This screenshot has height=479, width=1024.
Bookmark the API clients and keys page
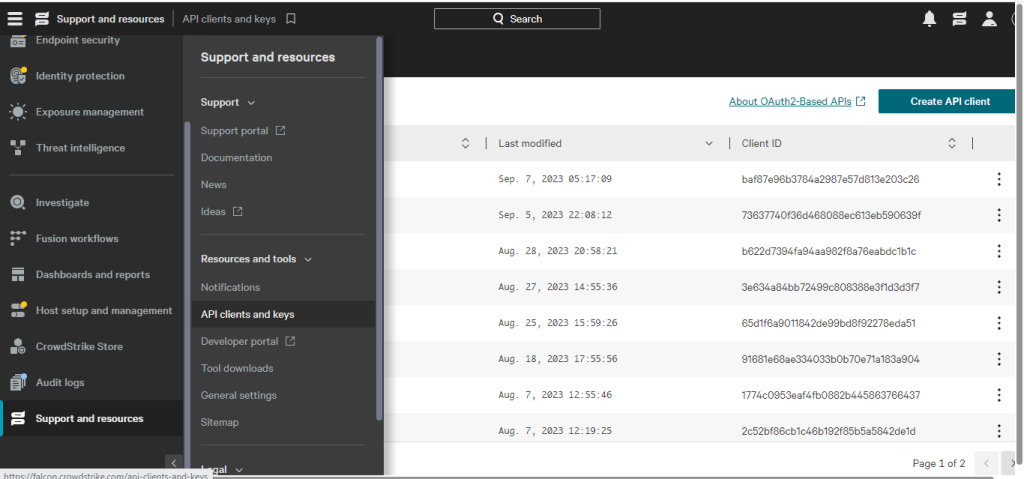click(x=291, y=19)
